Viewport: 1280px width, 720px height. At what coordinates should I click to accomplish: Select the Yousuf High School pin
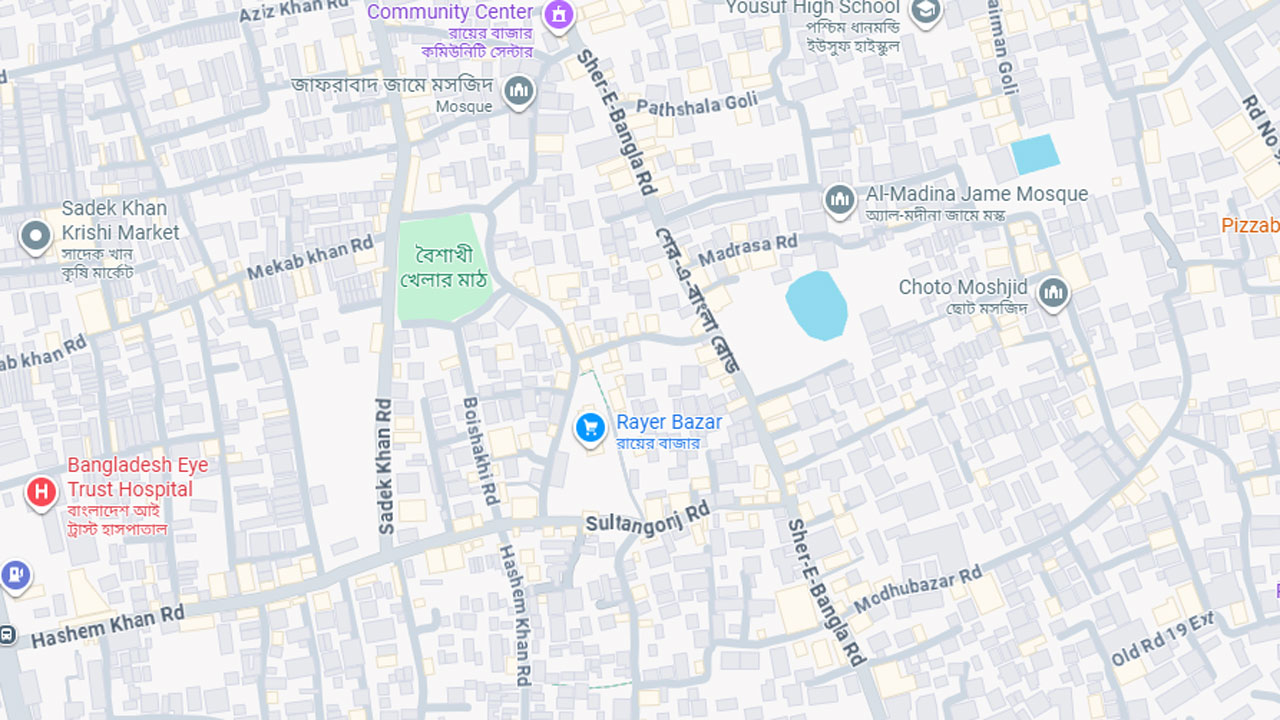point(926,11)
